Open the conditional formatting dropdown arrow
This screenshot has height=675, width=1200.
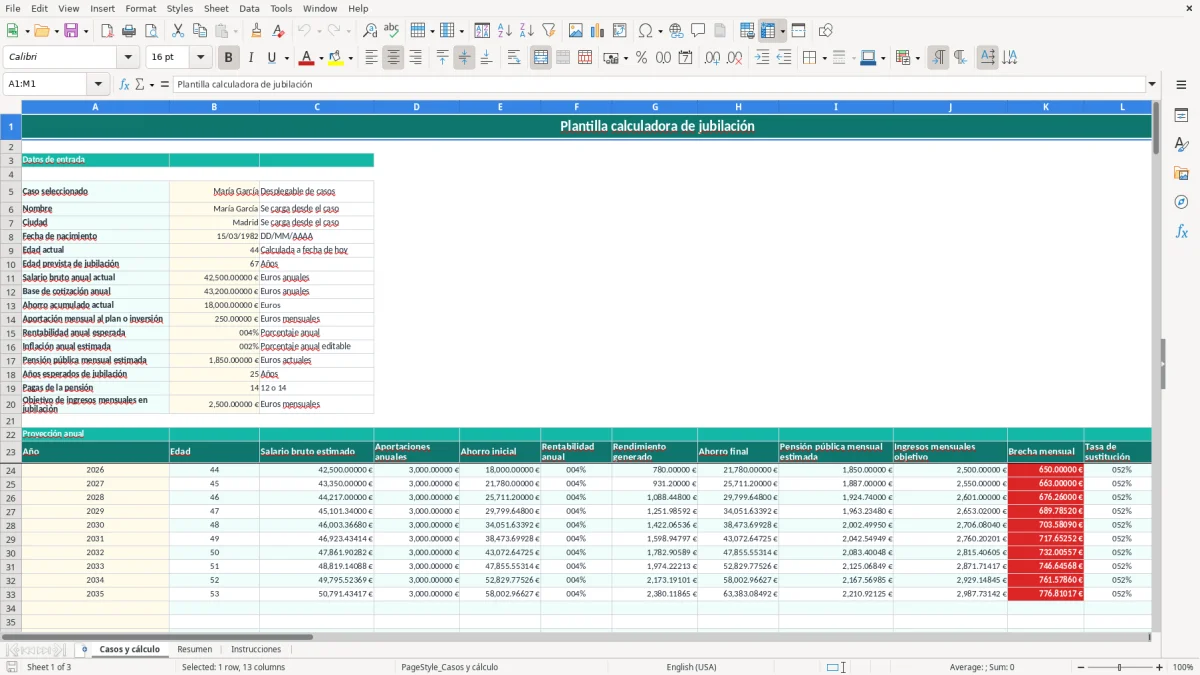[x=917, y=58]
